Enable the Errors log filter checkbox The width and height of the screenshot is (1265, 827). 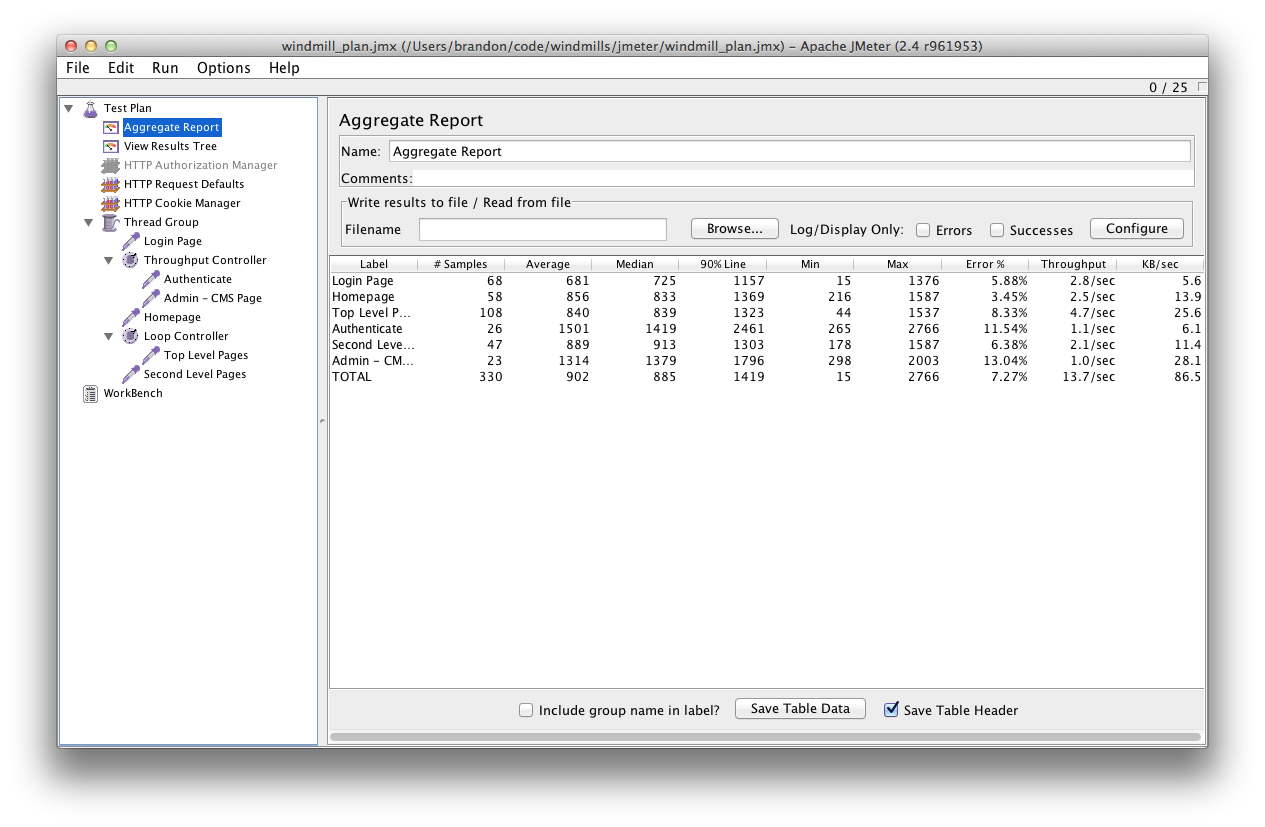[x=922, y=229]
